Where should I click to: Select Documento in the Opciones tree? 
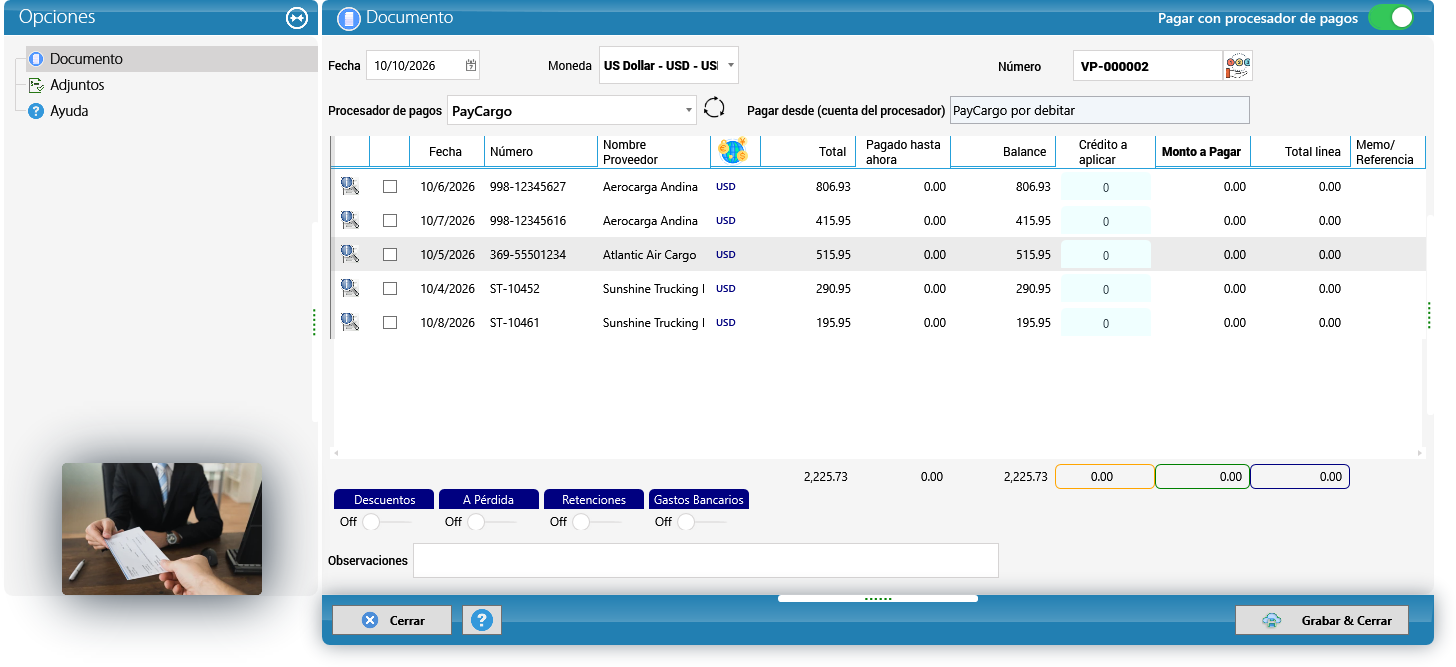(x=172, y=59)
